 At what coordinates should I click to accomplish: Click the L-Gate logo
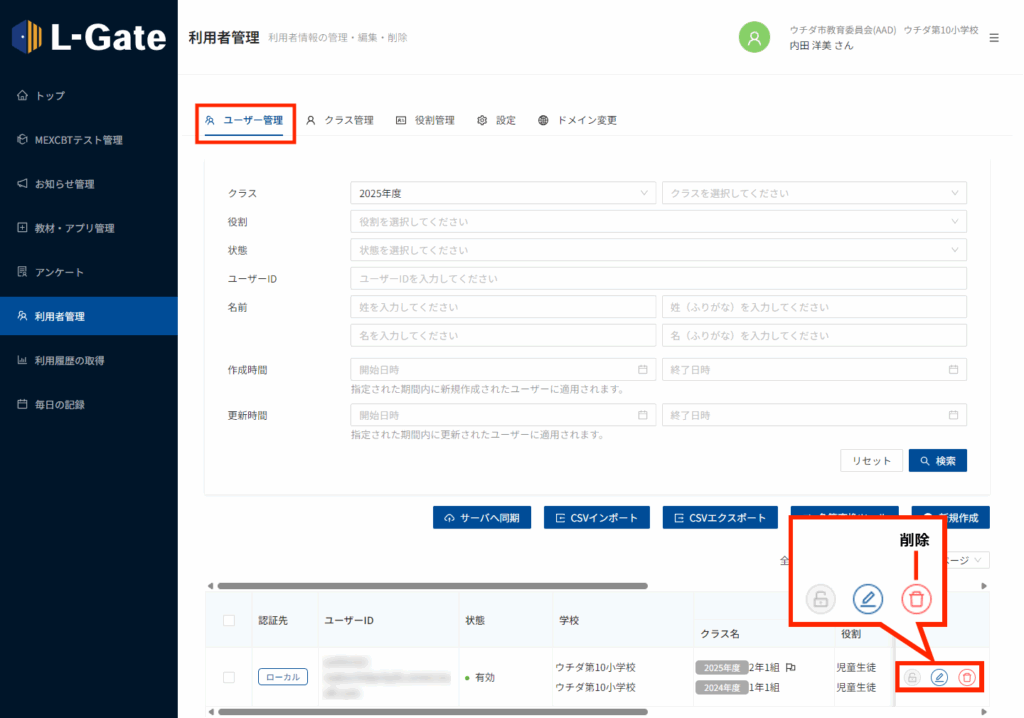point(89,37)
